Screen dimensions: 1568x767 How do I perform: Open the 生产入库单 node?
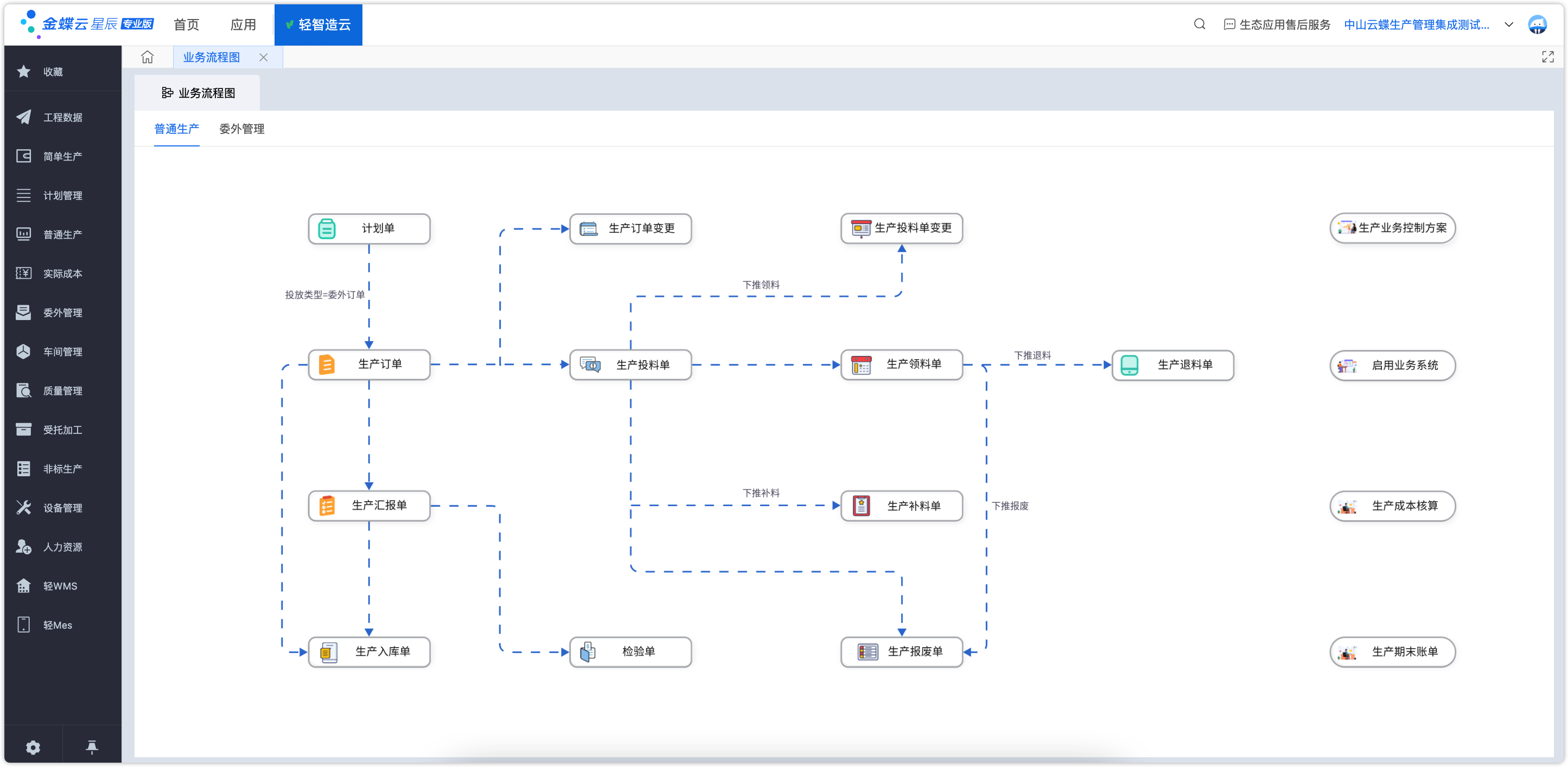(369, 651)
